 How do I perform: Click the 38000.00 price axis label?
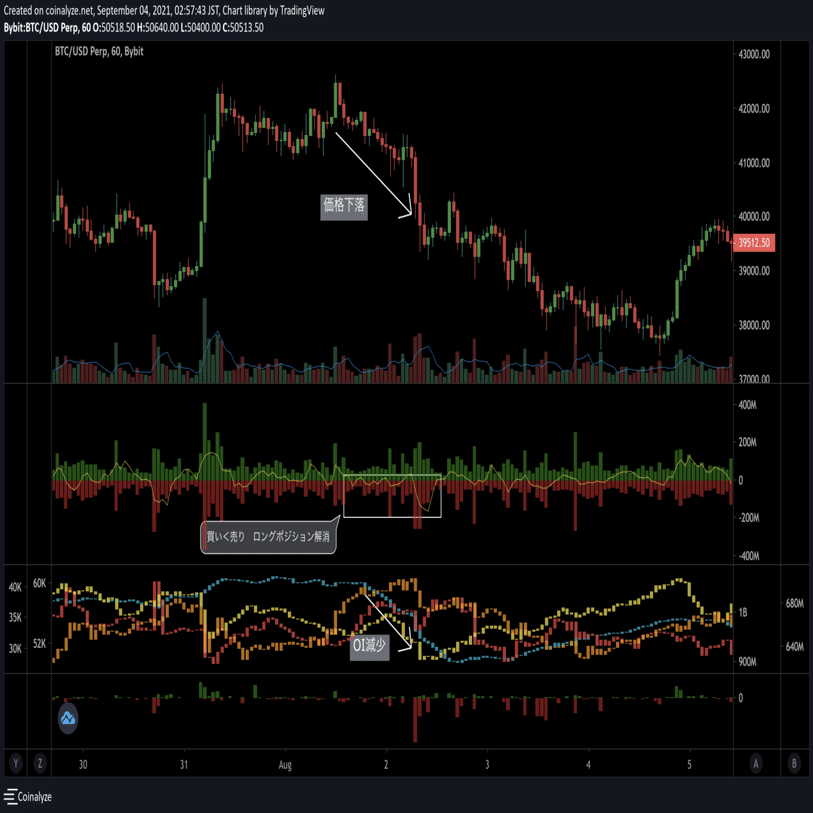[x=754, y=325]
